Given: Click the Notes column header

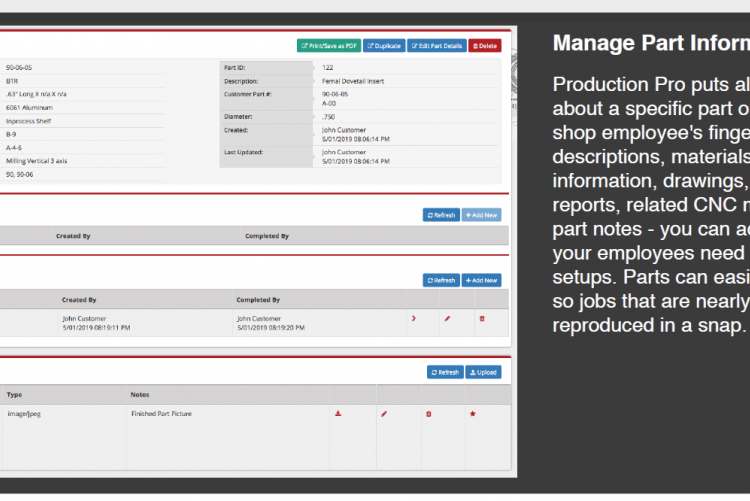Looking at the screenshot, I should 140,395.
